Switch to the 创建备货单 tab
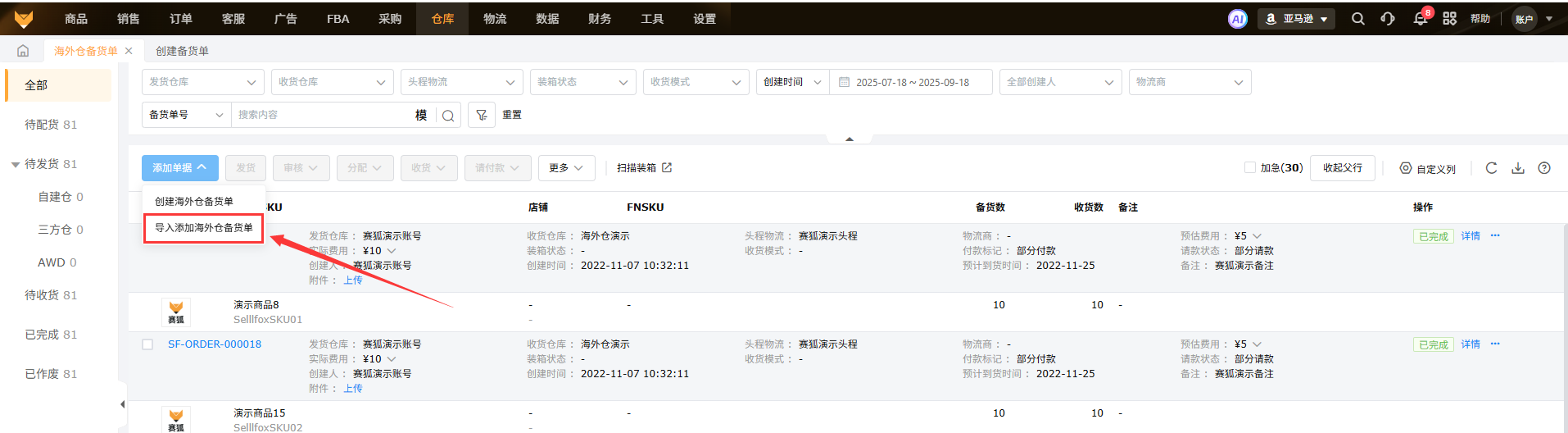Screen dimensions: 1568x433 click(182, 51)
